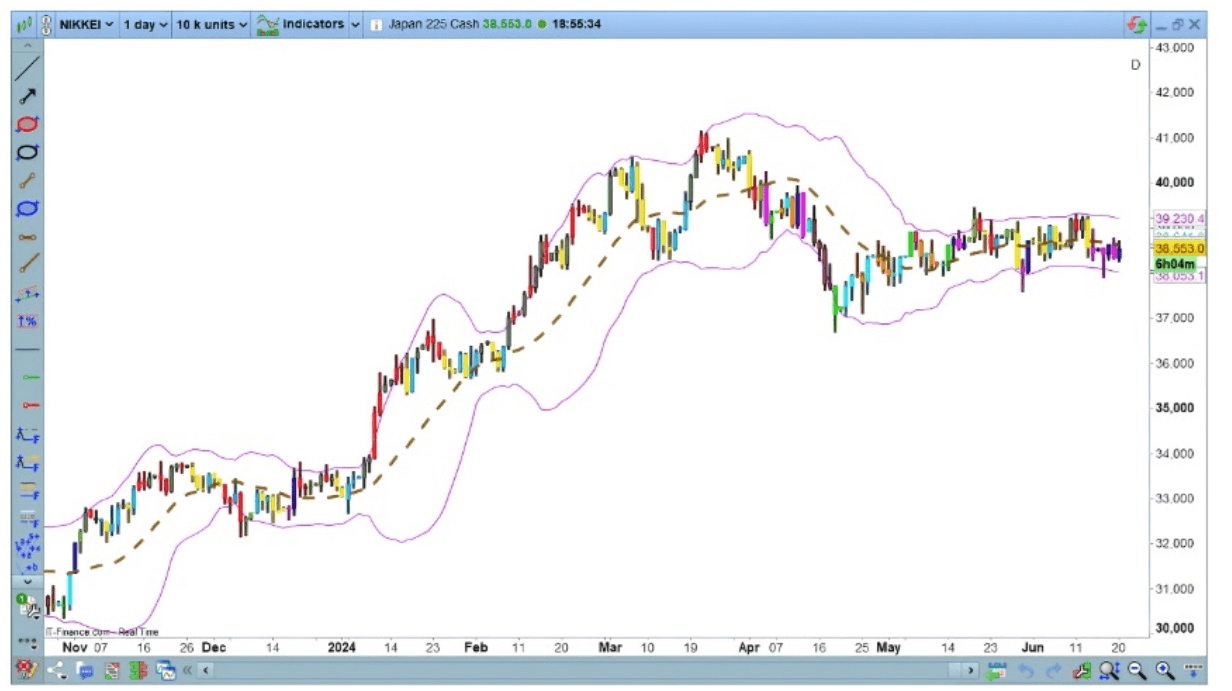Toggle the chart style candlestick icon

25,24
